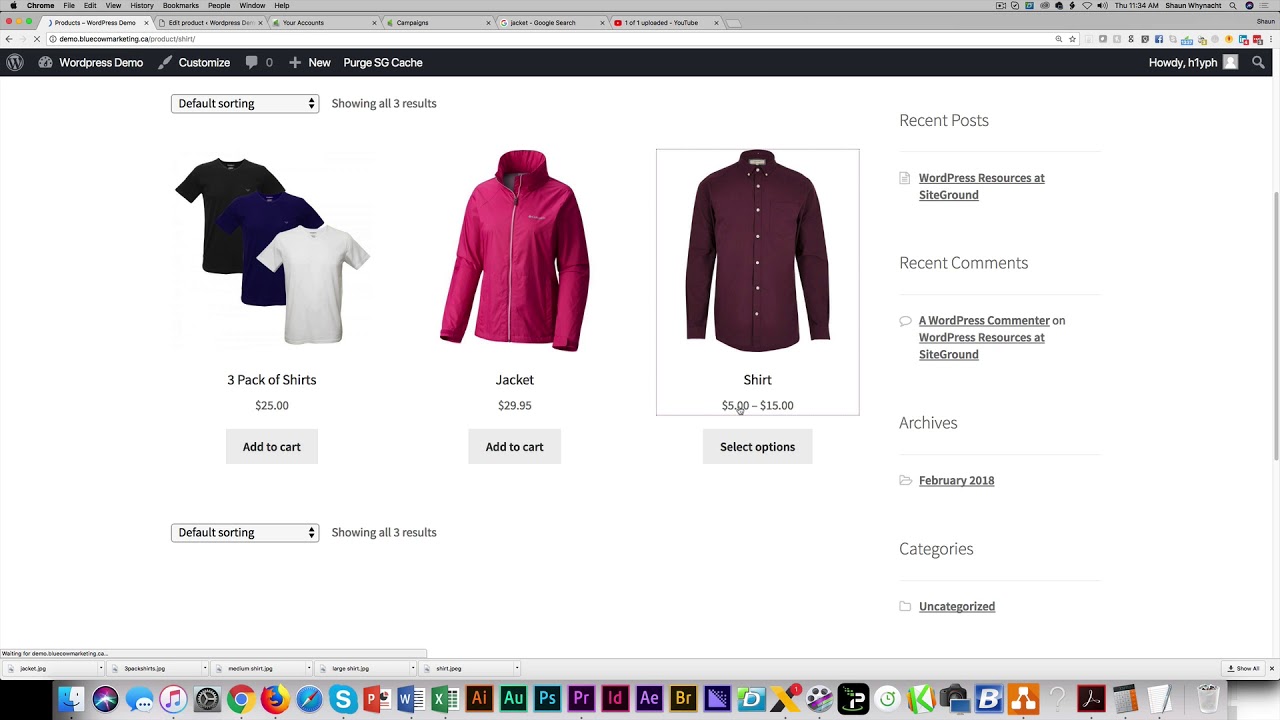
Task: Open iTunes from the dock
Action: (x=173, y=698)
